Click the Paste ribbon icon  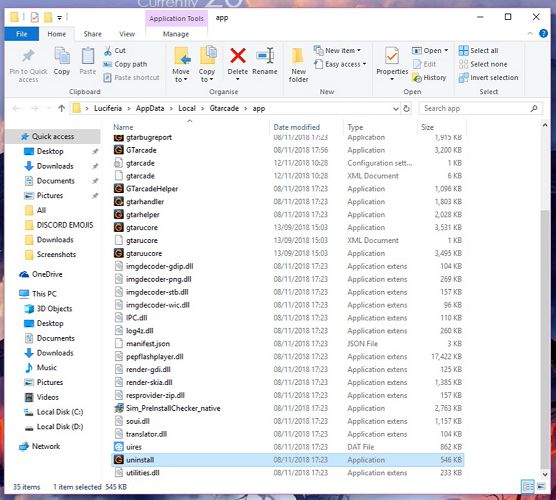coord(88,56)
